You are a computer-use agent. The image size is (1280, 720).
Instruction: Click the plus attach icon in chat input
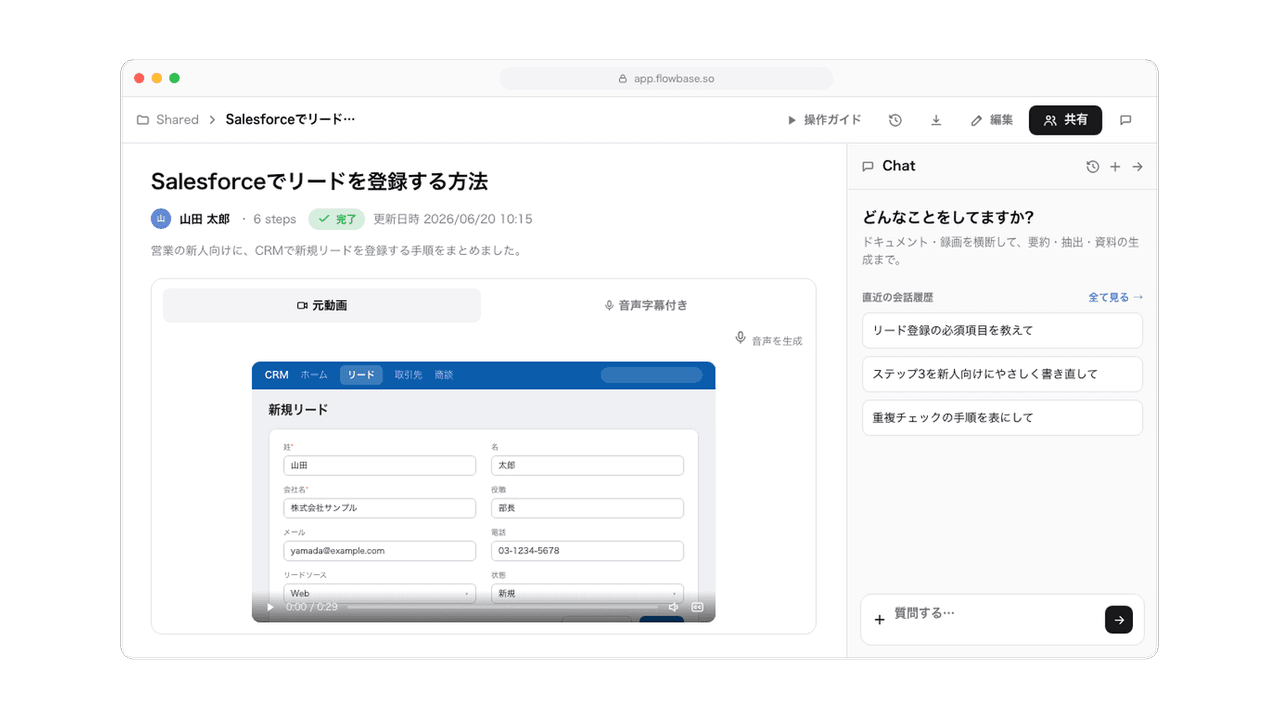[880, 620]
